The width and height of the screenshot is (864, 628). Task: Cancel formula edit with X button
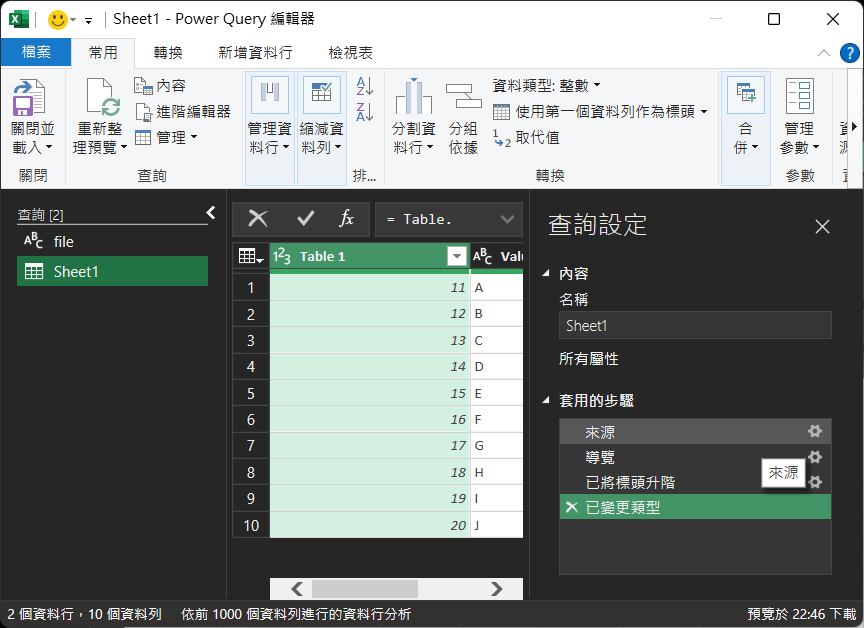click(258, 219)
